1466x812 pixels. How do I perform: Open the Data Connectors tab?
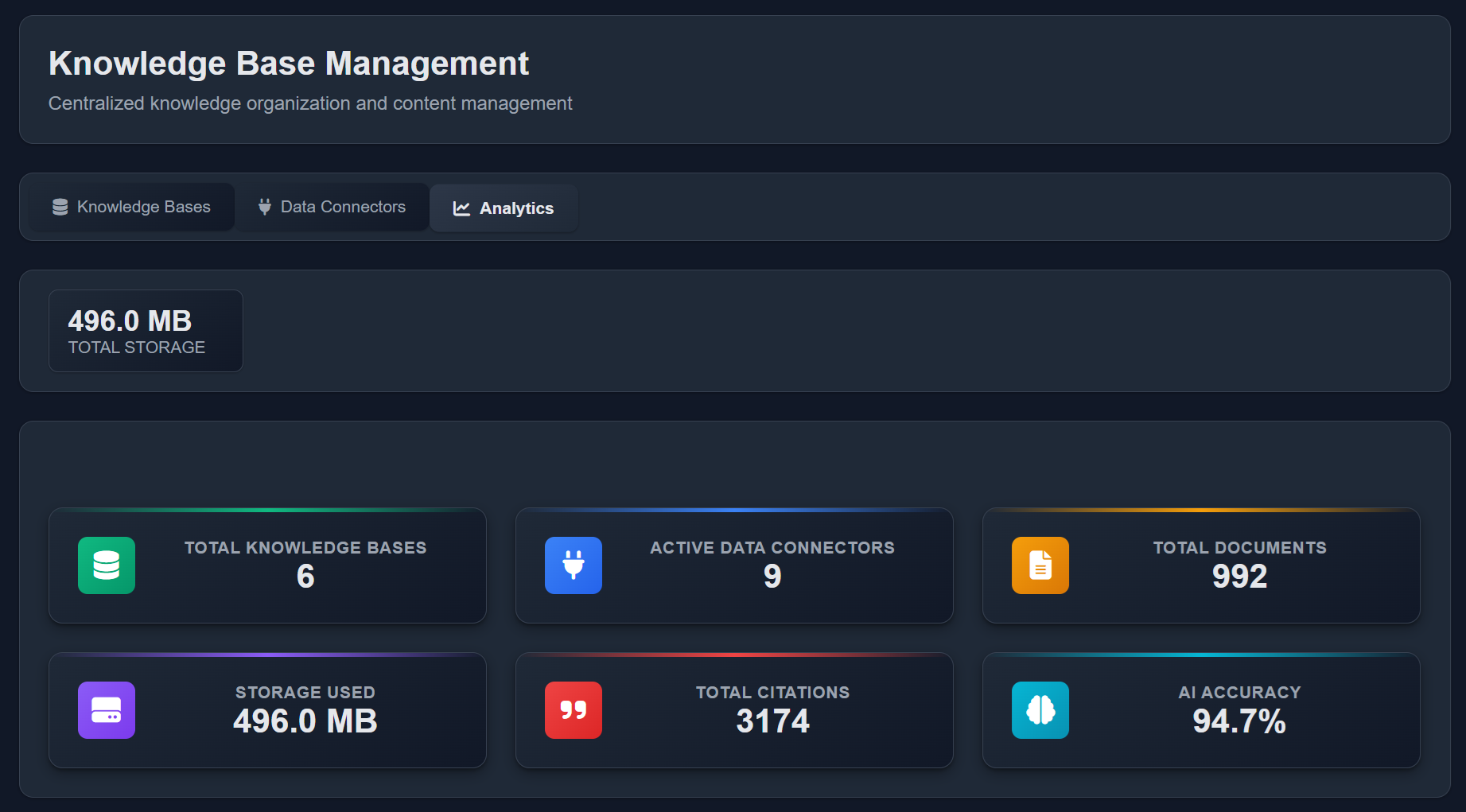(332, 207)
